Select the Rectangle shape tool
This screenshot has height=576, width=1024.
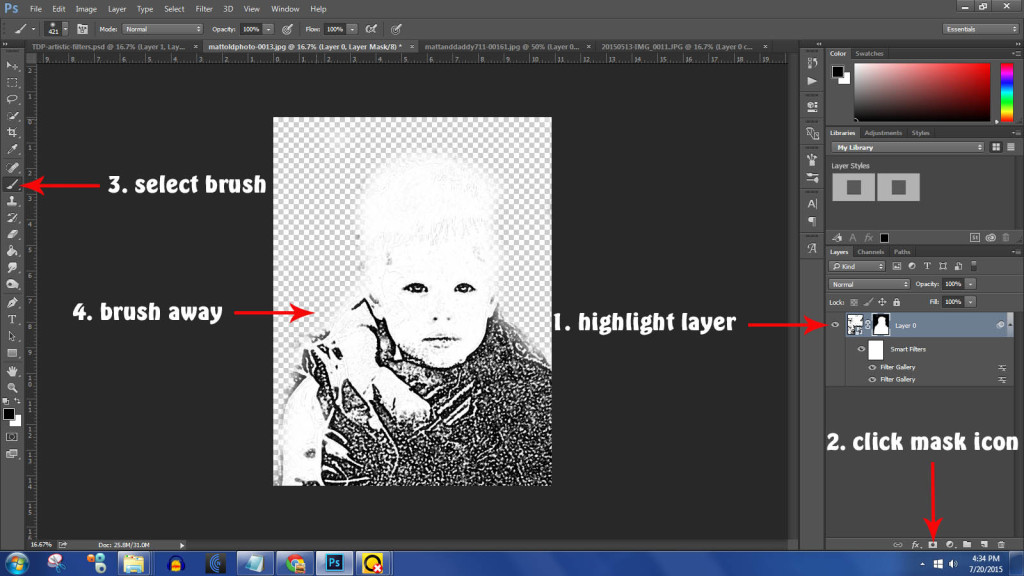[12, 353]
